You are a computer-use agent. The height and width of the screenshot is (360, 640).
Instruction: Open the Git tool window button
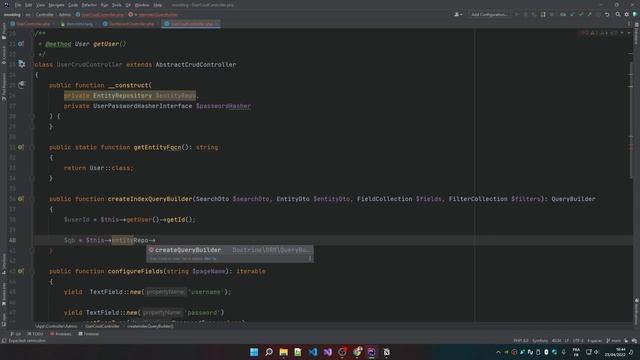(x=16, y=334)
